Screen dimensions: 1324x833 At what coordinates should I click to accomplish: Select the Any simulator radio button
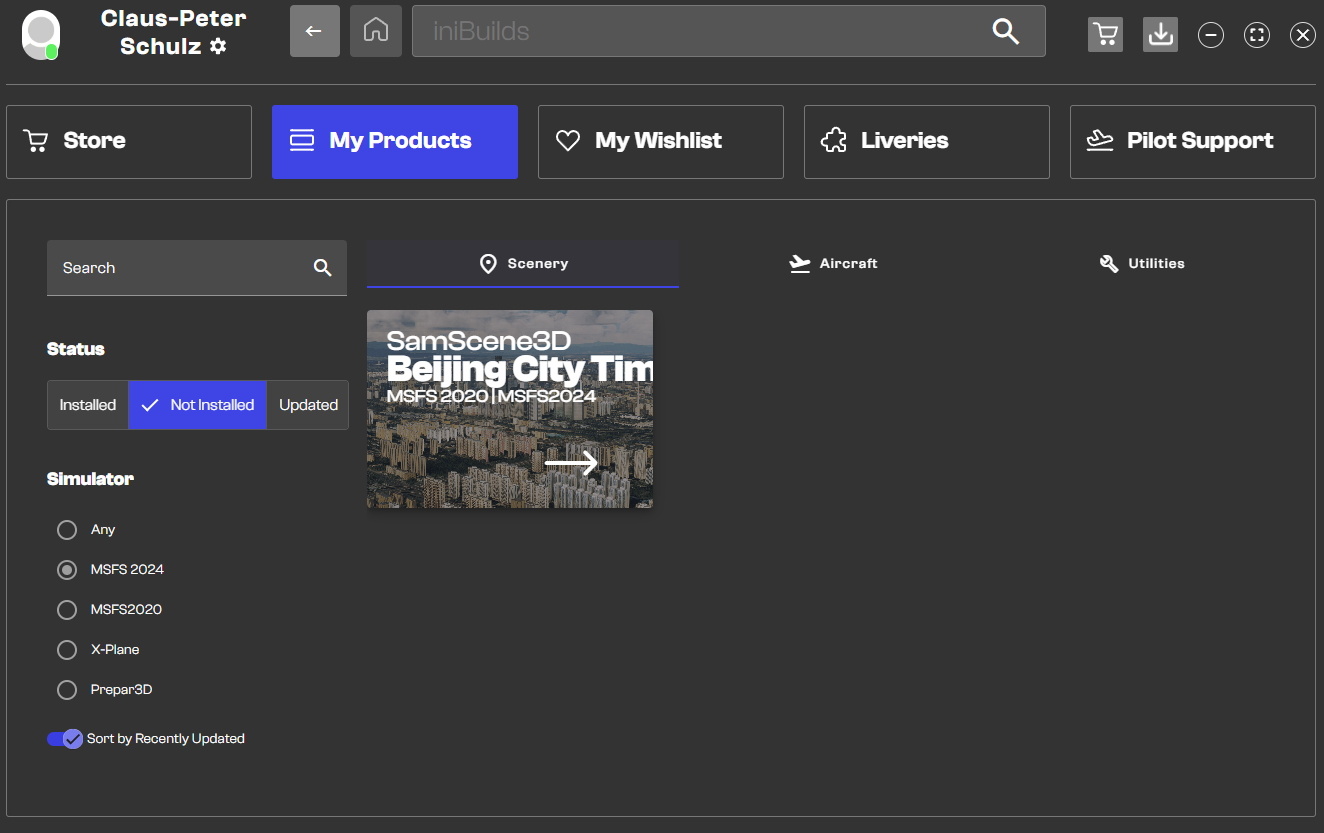[x=67, y=530]
